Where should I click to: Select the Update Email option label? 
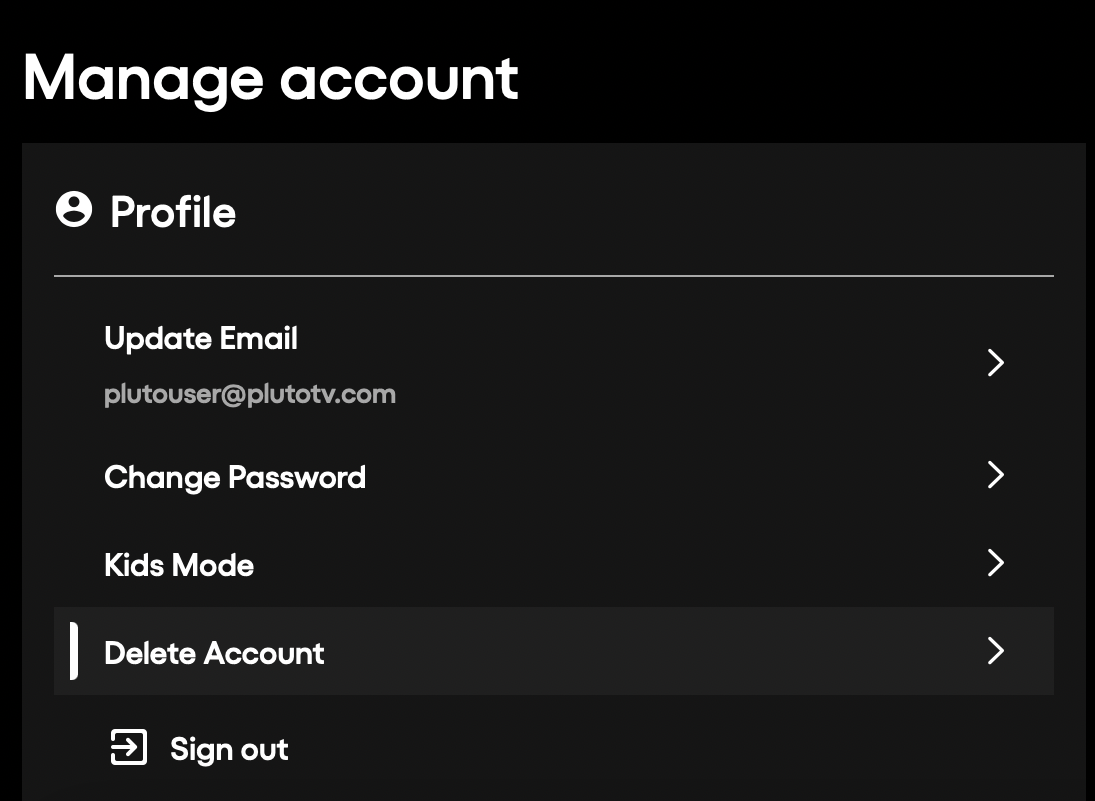pos(201,339)
